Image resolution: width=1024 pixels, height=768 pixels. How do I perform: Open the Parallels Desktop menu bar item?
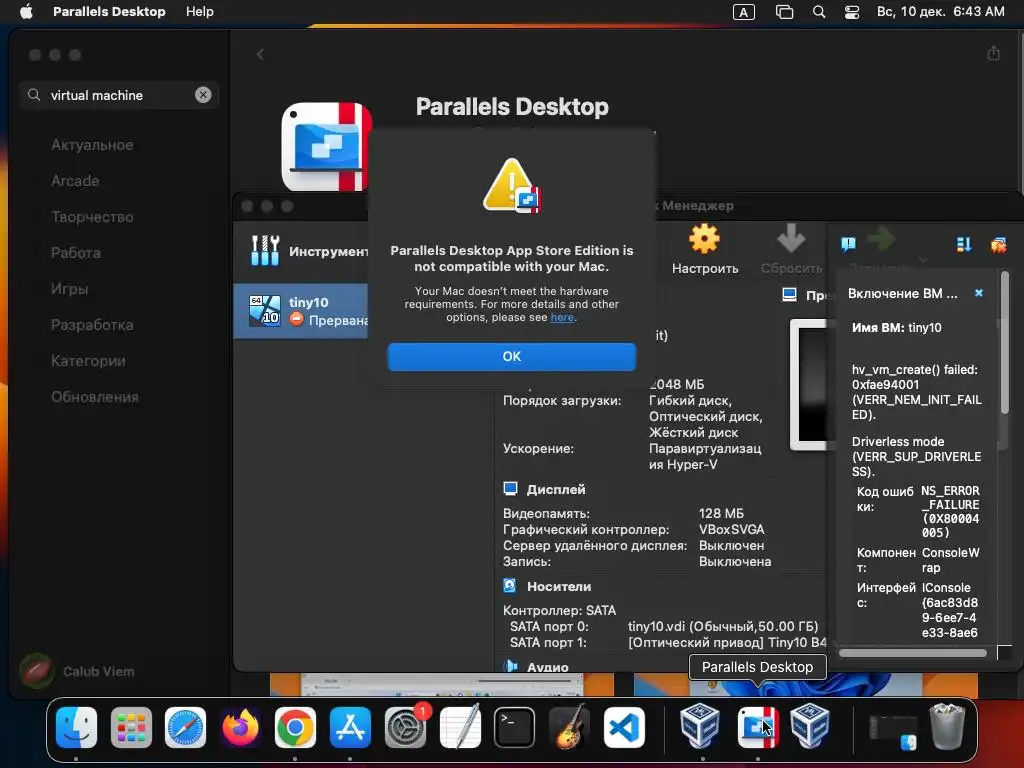(109, 12)
